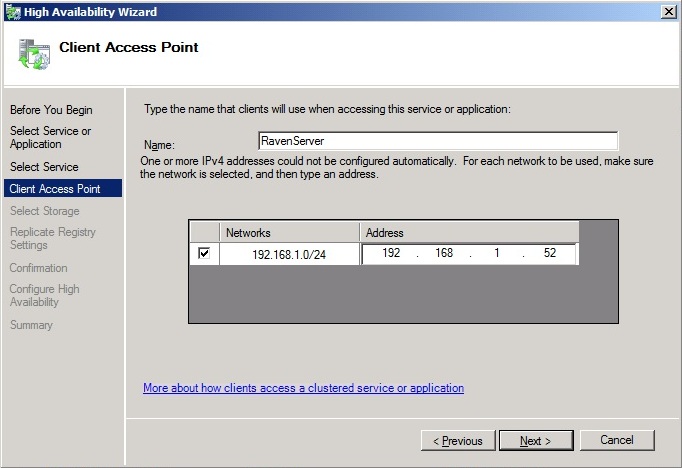Uncheck the 192.168.1.0/24 network checkbox
The height and width of the screenshot is (468, 682).
pyautogui.click(x=204, y=253)
